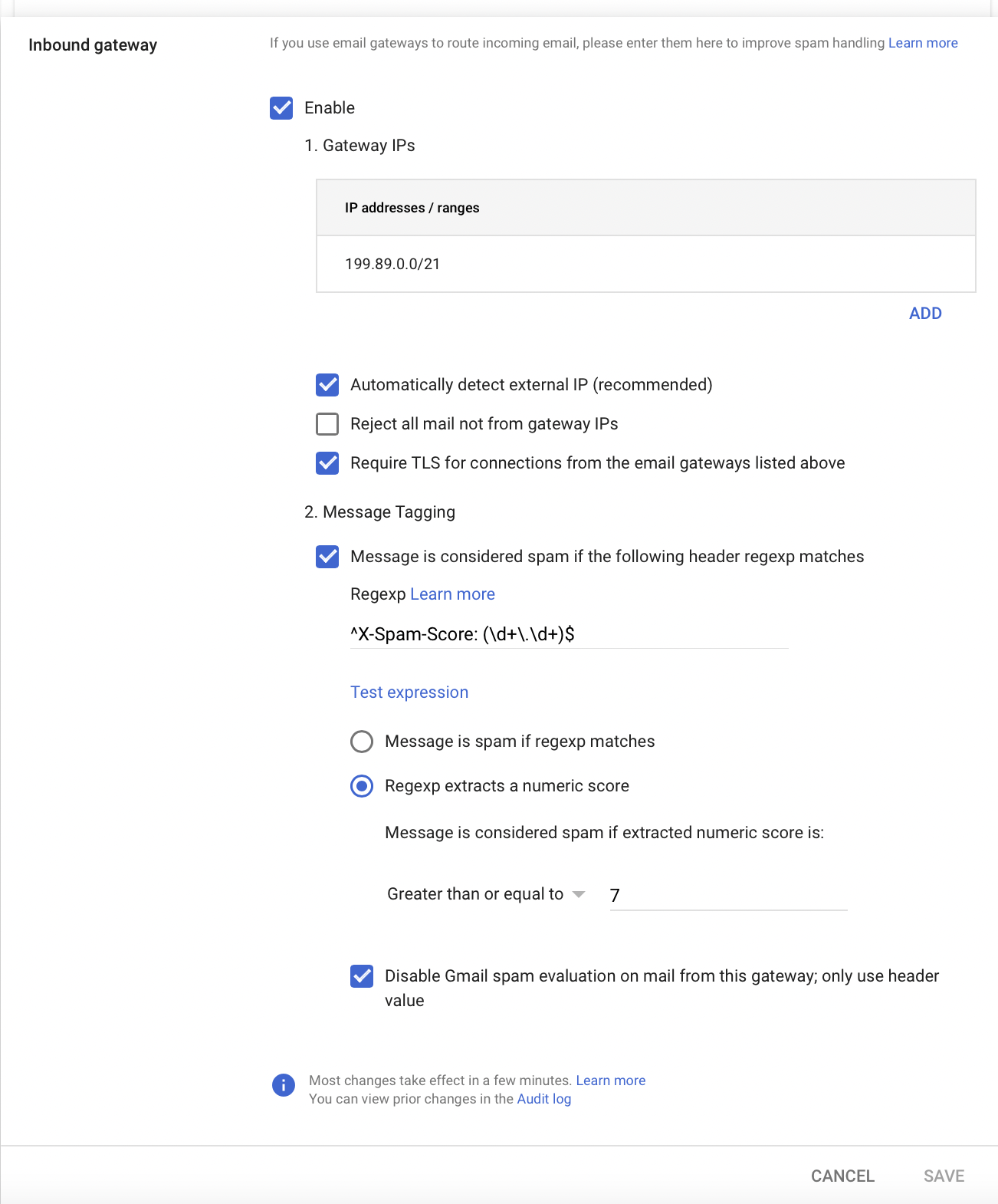Click ADD to add gateway IP
Image resolution: width=998 pixels, height=1204 pixels.
[x=925, y=314]
